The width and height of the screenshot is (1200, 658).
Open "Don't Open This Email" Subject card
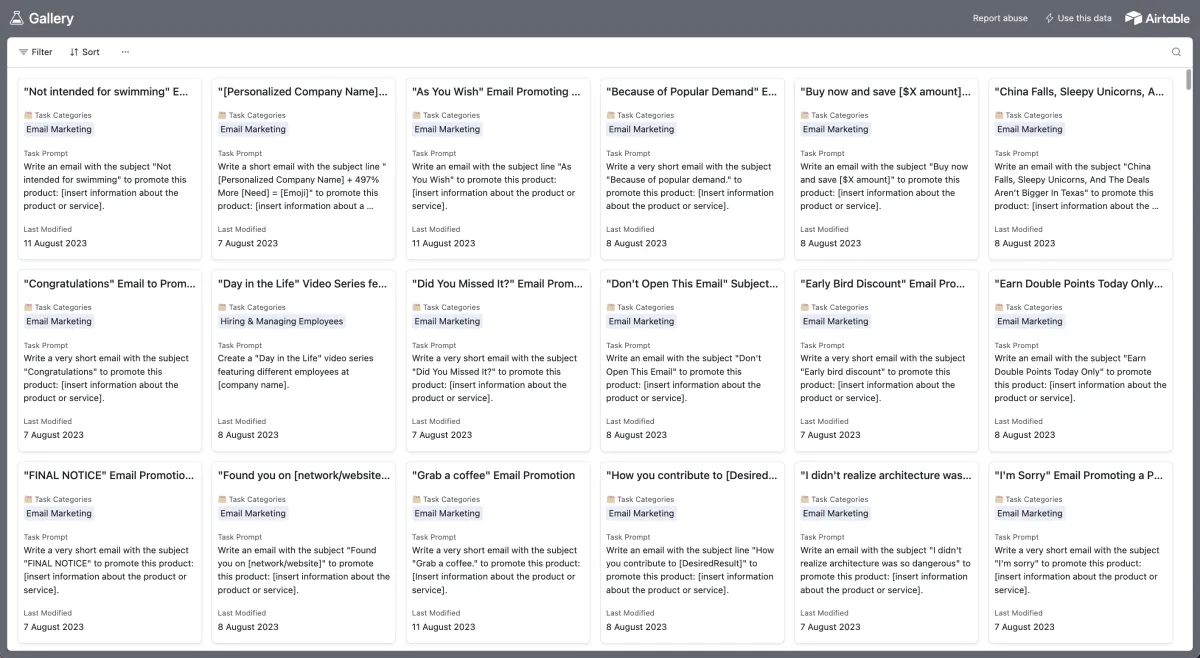click(x=692, y=360)
